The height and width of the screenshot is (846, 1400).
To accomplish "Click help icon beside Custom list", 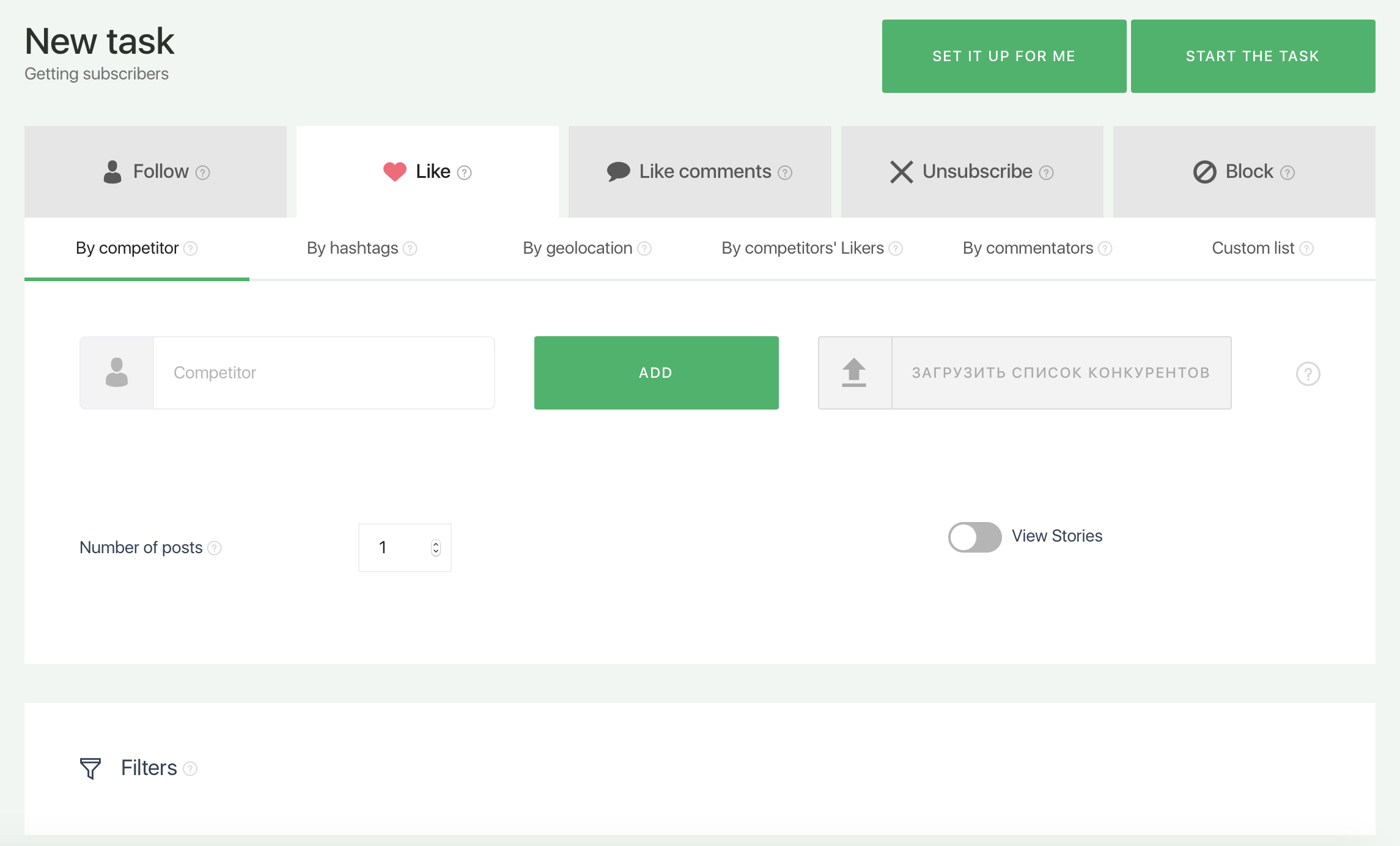I will coord(1306,249).
